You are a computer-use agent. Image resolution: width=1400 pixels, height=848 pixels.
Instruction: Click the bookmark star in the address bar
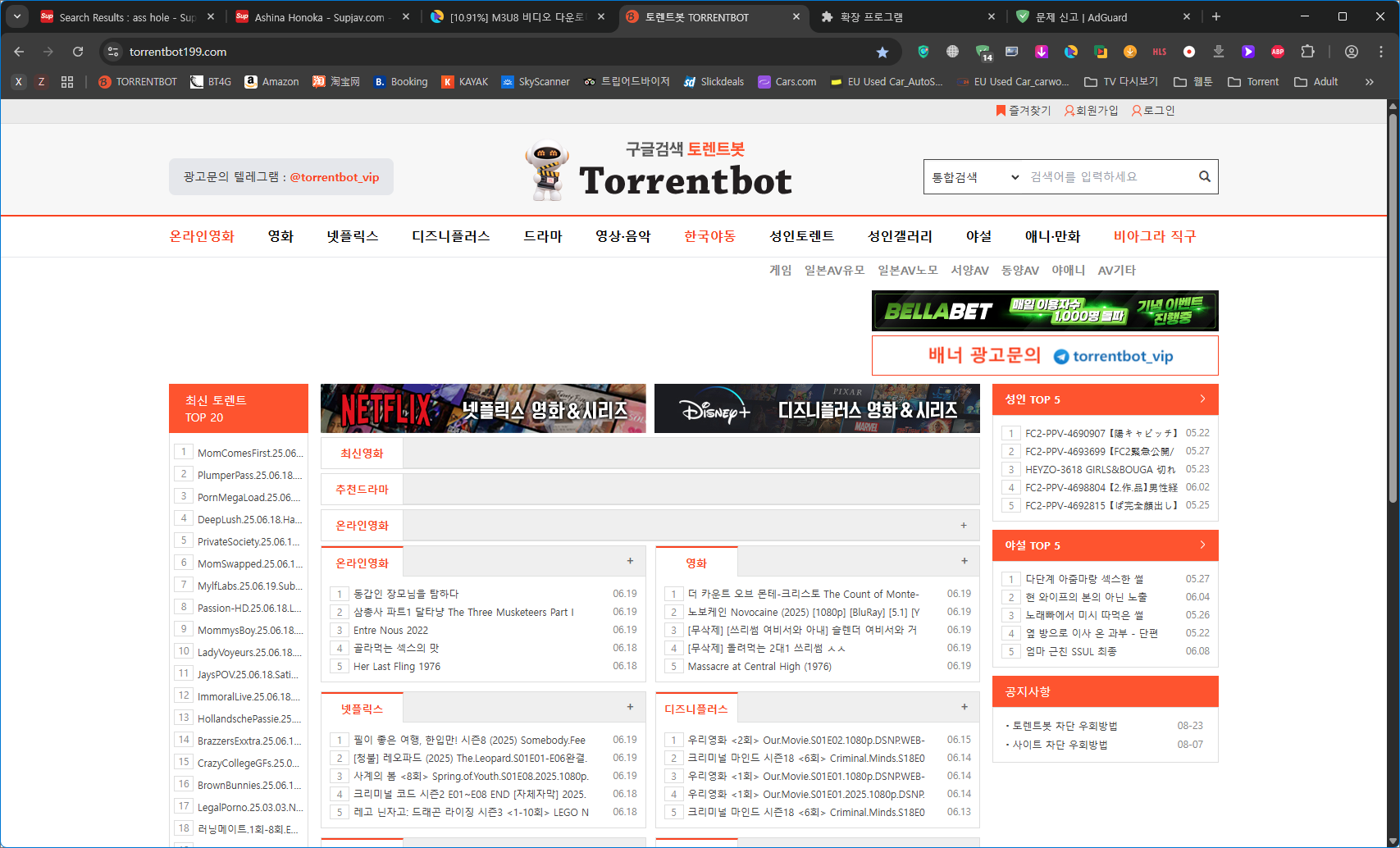pos(882,52)
